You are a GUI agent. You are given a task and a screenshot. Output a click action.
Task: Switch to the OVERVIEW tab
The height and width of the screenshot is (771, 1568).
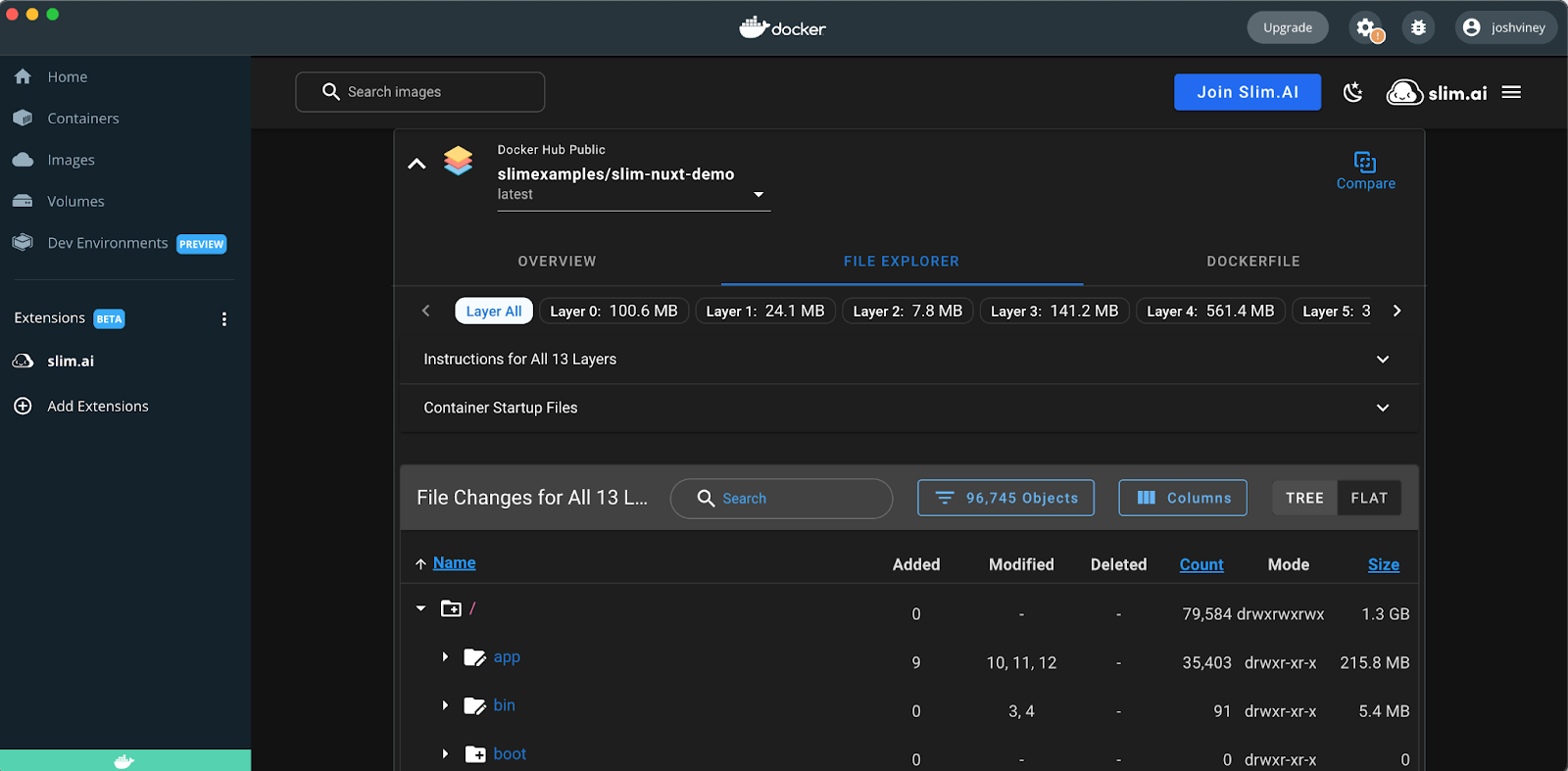pos(557,262)
